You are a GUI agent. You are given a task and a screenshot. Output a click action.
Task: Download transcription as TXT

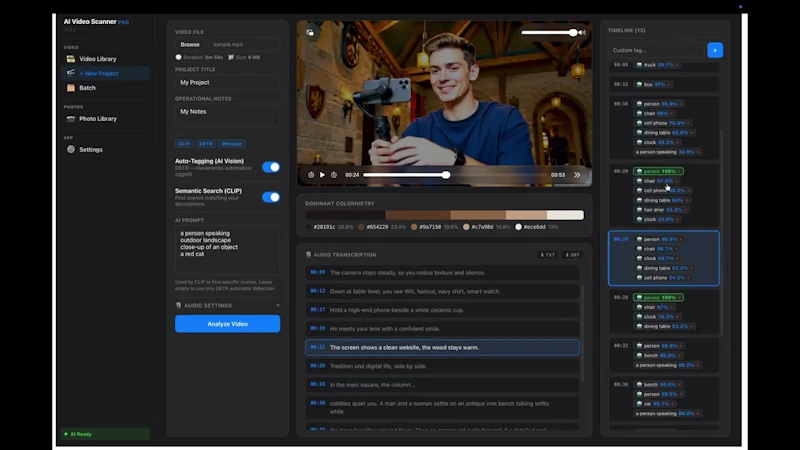(x=547, y=255)
